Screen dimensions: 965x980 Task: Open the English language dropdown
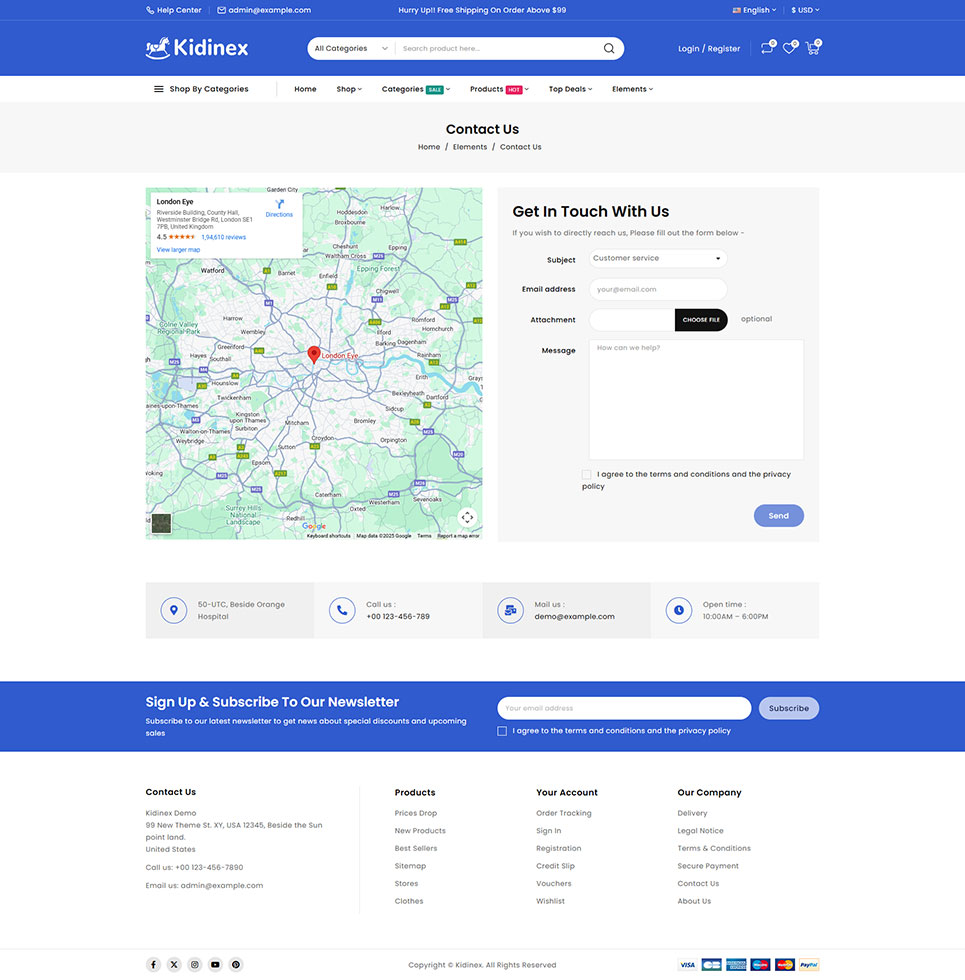pyautogui.click(x=754, y=10)
